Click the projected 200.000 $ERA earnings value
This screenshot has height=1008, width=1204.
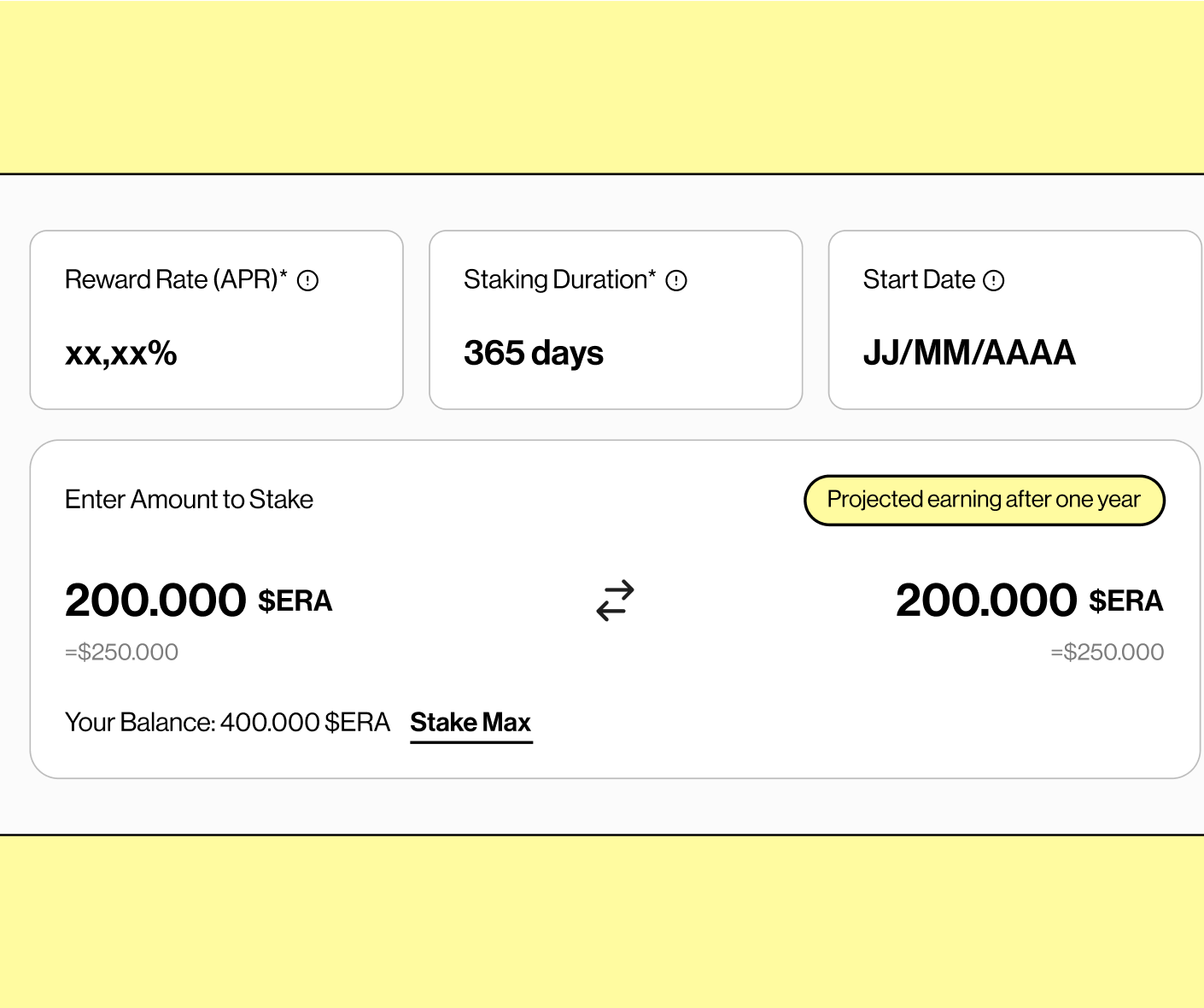pyautogui.click(x=1030, y=600)
